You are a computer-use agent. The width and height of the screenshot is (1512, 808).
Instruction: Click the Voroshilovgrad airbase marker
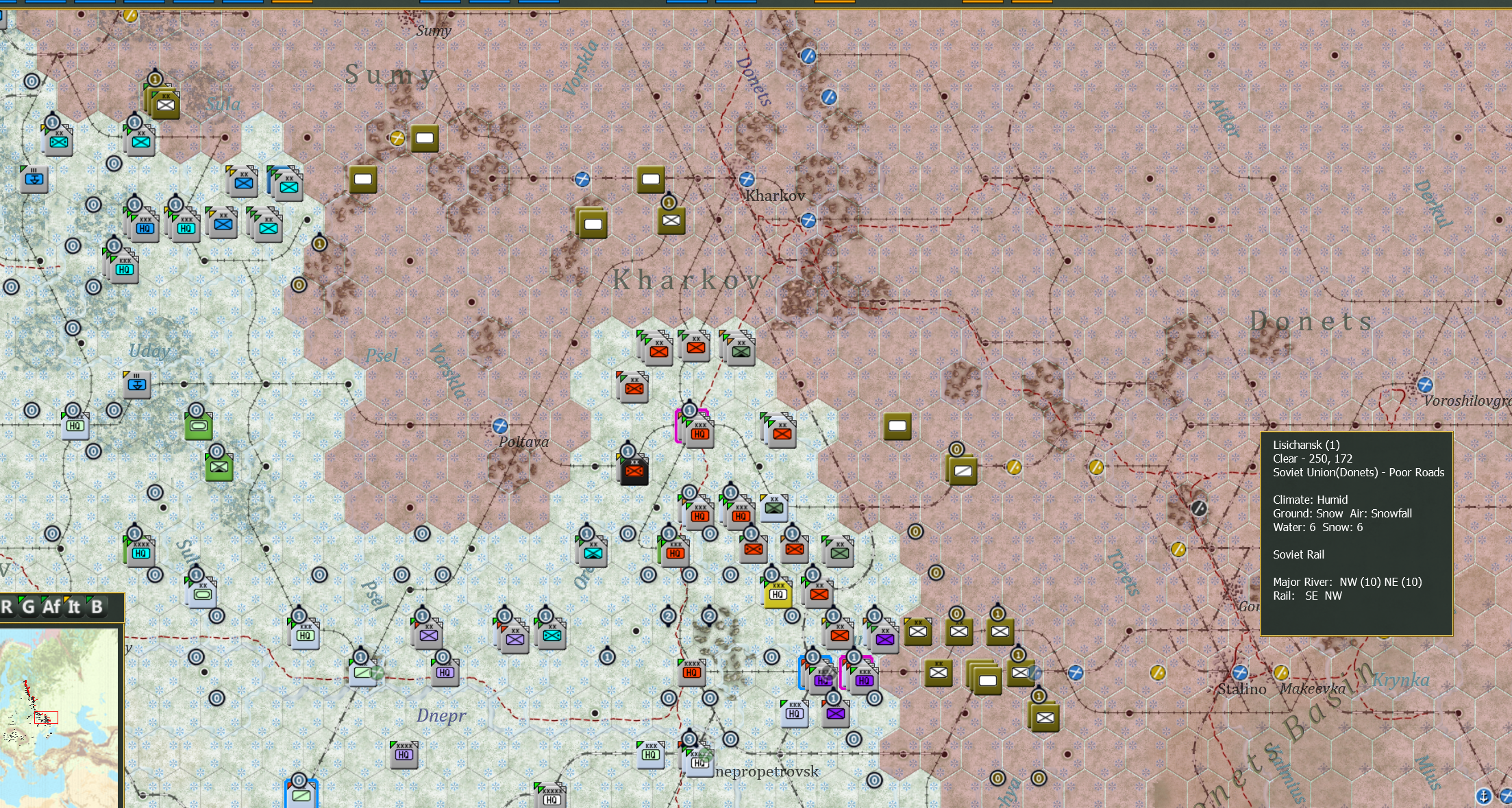(x=1425, y=384)
